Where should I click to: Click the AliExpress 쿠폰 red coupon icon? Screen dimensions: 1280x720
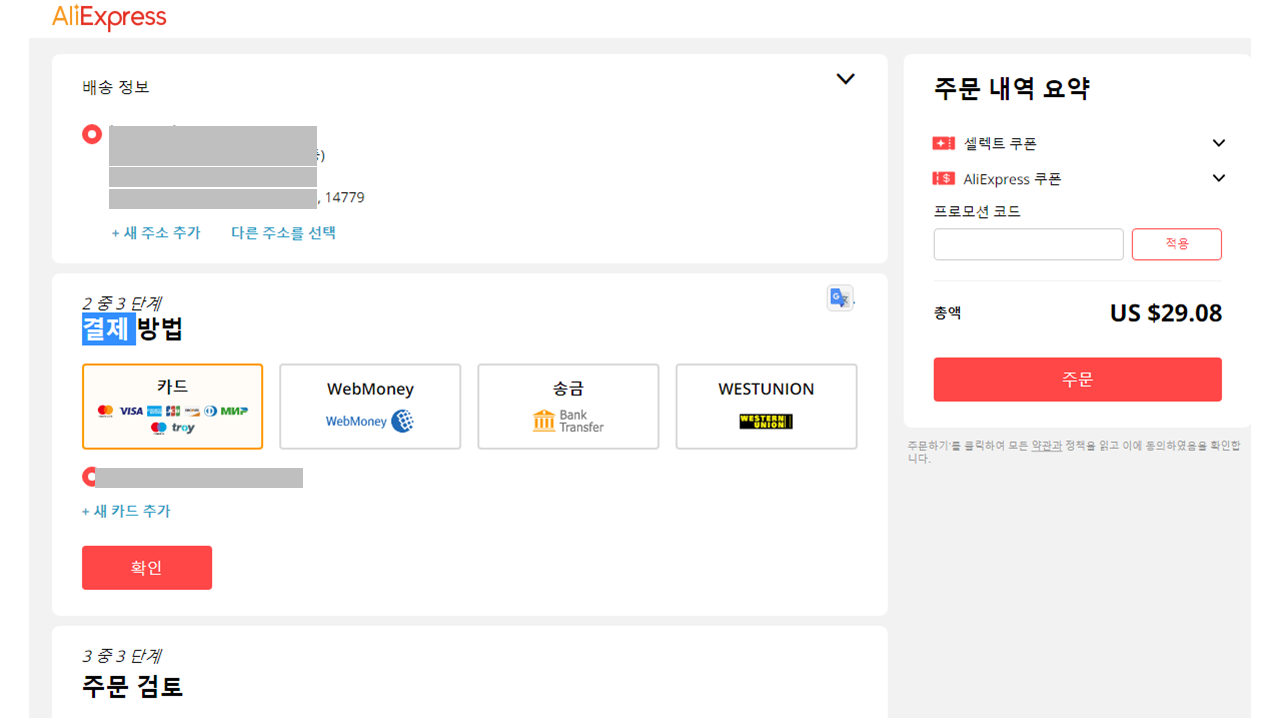943,178
